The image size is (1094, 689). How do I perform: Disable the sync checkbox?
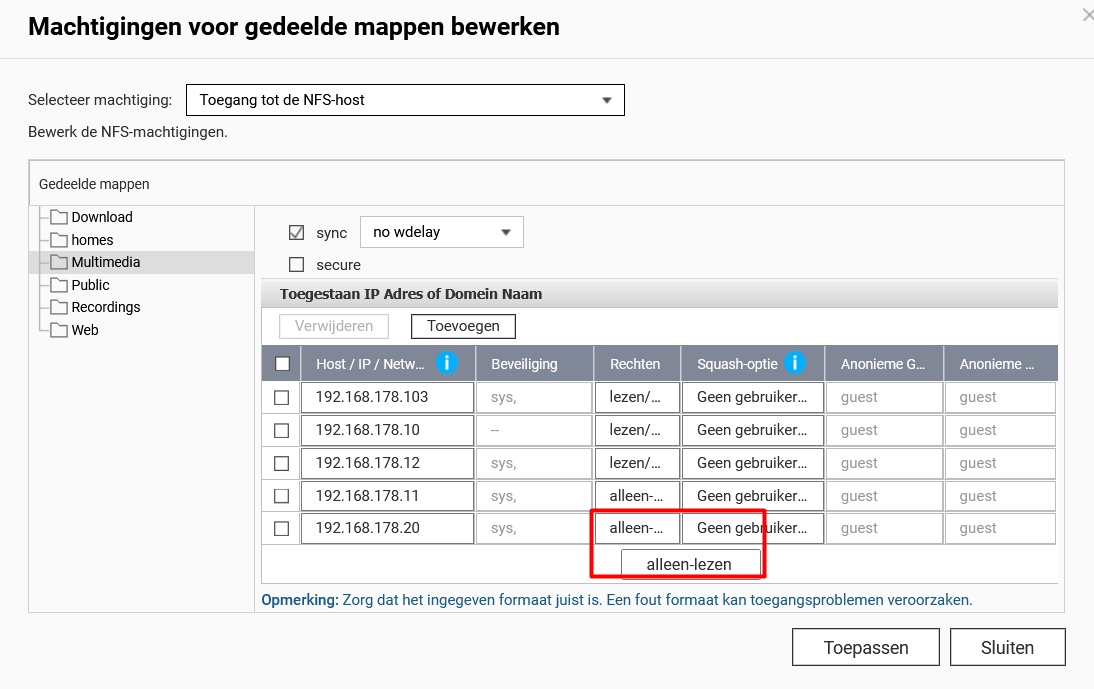[296, 233]
